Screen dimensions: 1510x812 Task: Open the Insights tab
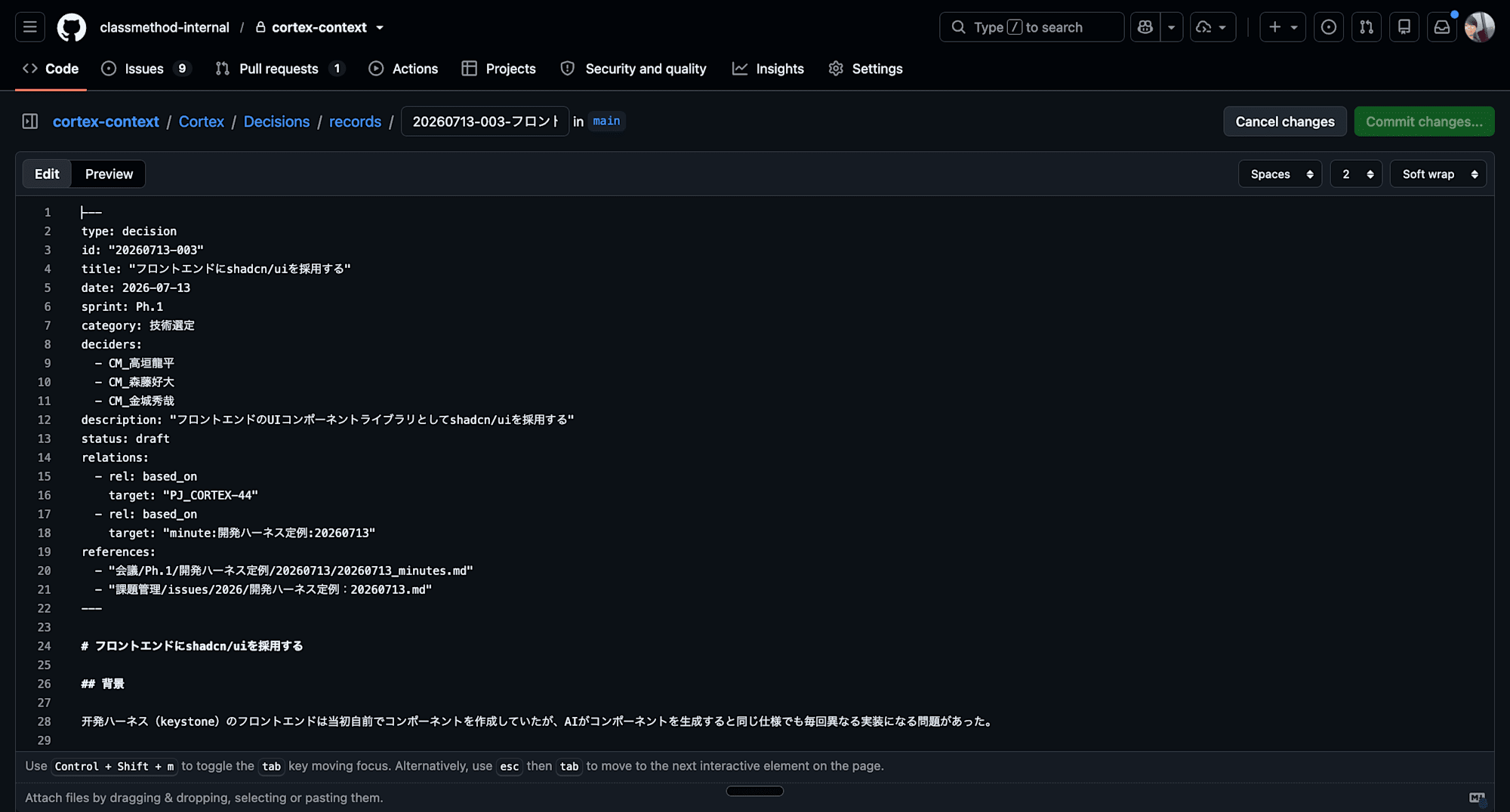pyautogui.click(x=768, y=69)
